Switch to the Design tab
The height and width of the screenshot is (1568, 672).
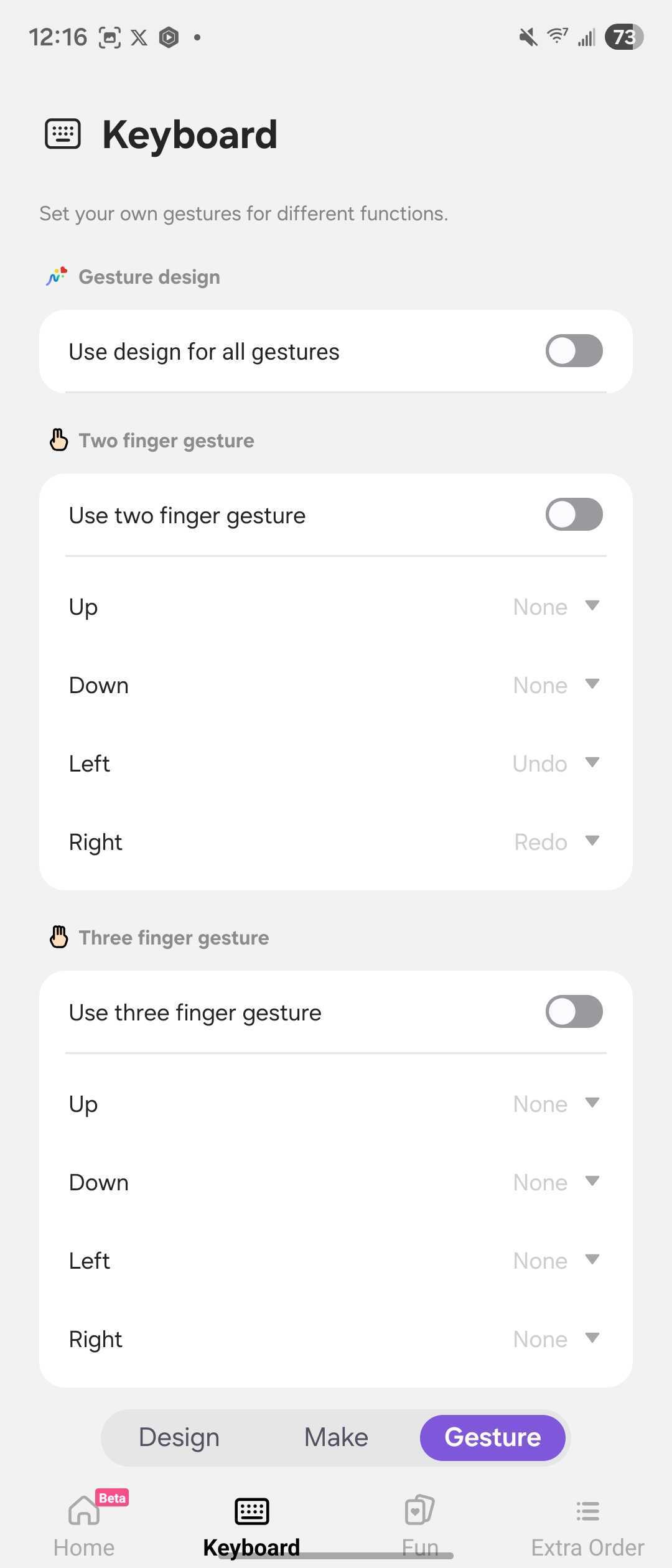coord(179,1437)
